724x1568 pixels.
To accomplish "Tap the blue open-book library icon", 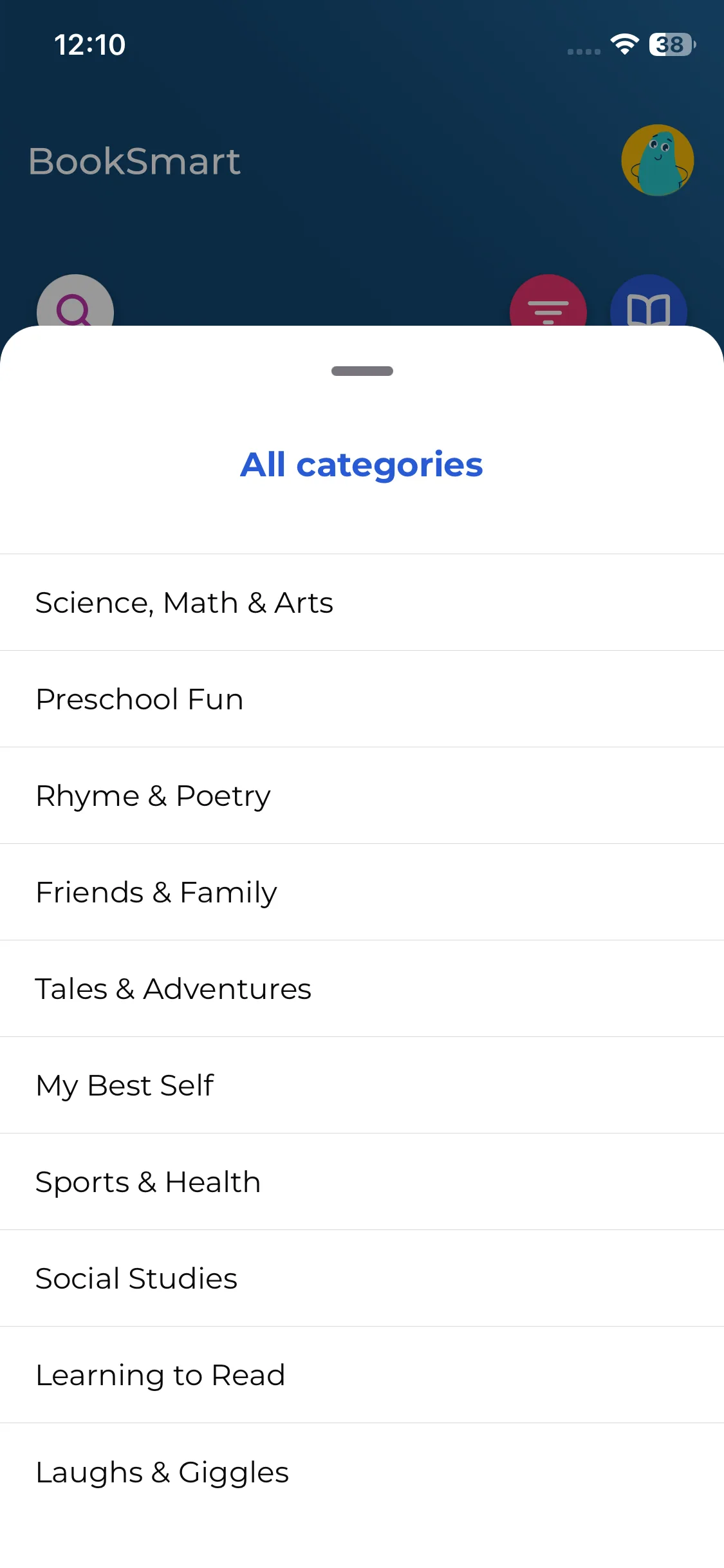I will 648,305.
